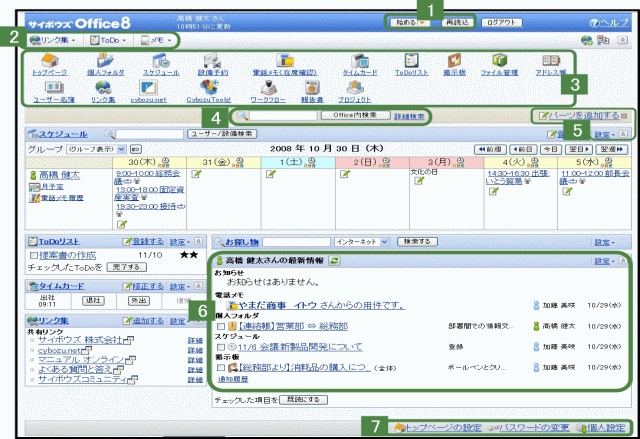
Task: Open the タイムカード application icon
Action: coord(359,62)
